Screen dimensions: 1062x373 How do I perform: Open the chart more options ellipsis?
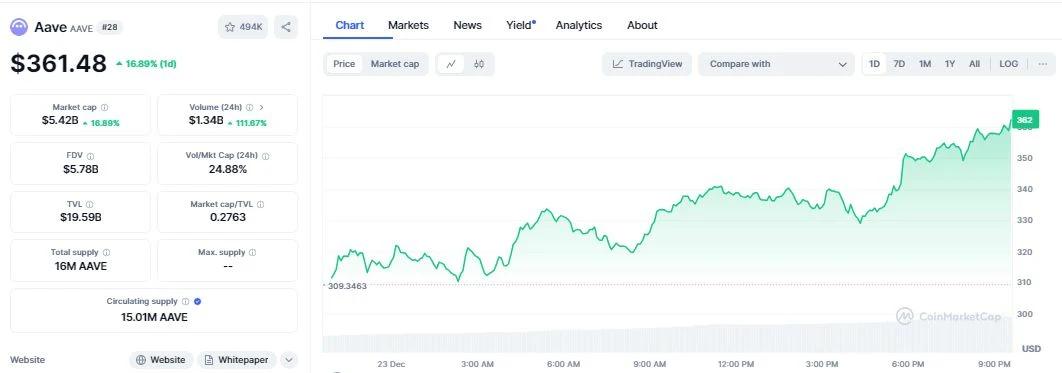1042,64
